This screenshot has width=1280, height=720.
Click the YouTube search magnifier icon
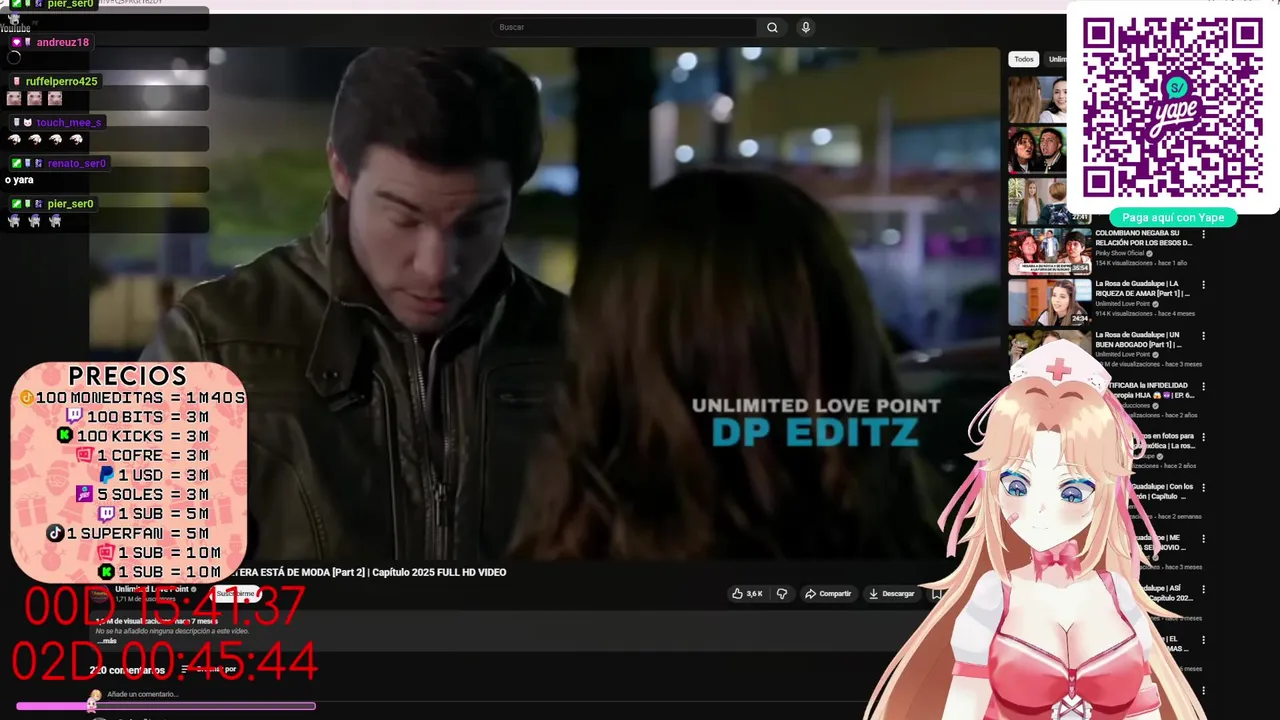tap(772, 27)
